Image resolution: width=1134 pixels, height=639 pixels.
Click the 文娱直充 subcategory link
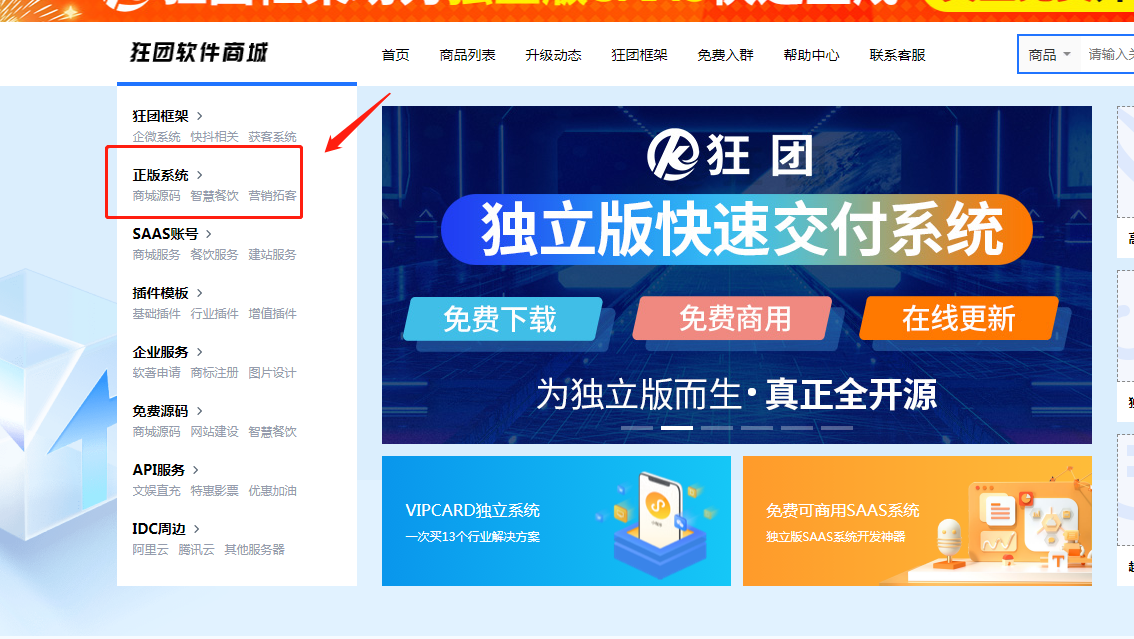pyautogui.click(x=156, y=491)
